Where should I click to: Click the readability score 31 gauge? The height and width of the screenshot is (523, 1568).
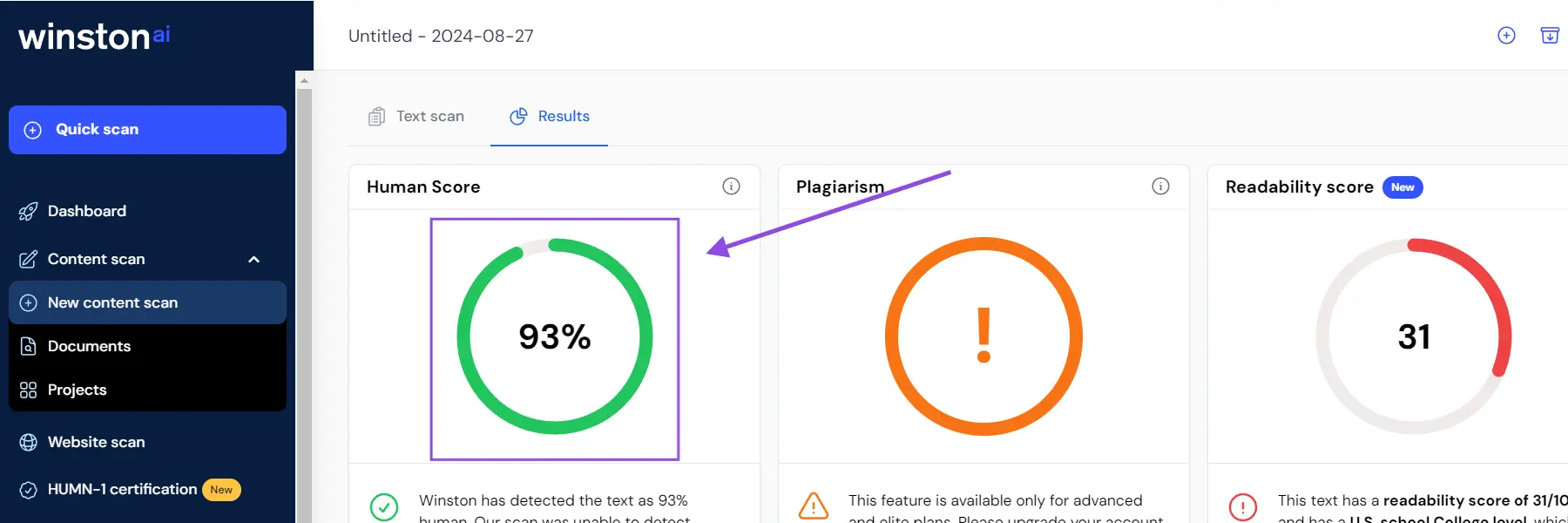[x=1413, y=336]
